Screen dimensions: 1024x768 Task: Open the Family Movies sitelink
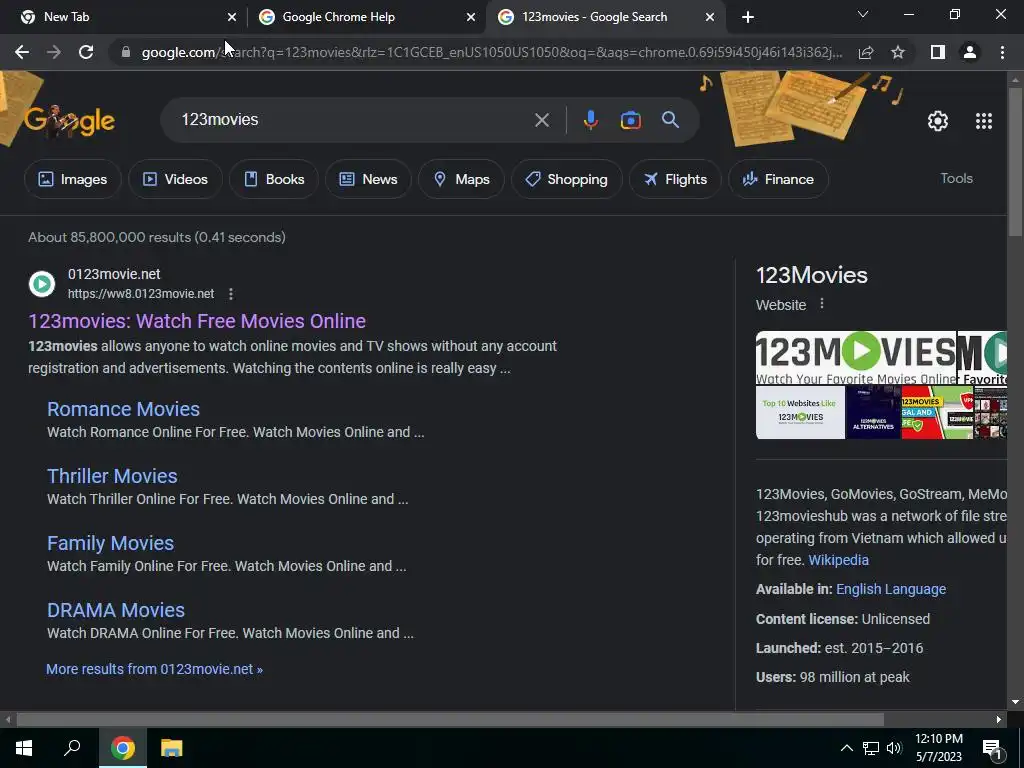click(x=110, y=543)
